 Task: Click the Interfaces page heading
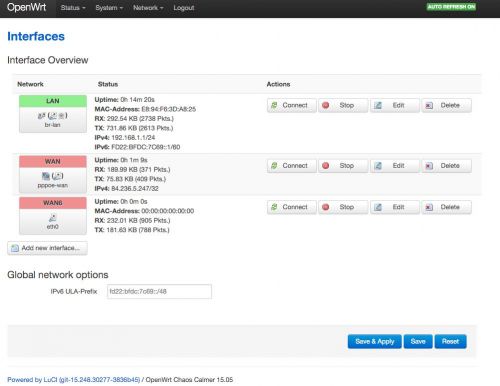(36, 36)
